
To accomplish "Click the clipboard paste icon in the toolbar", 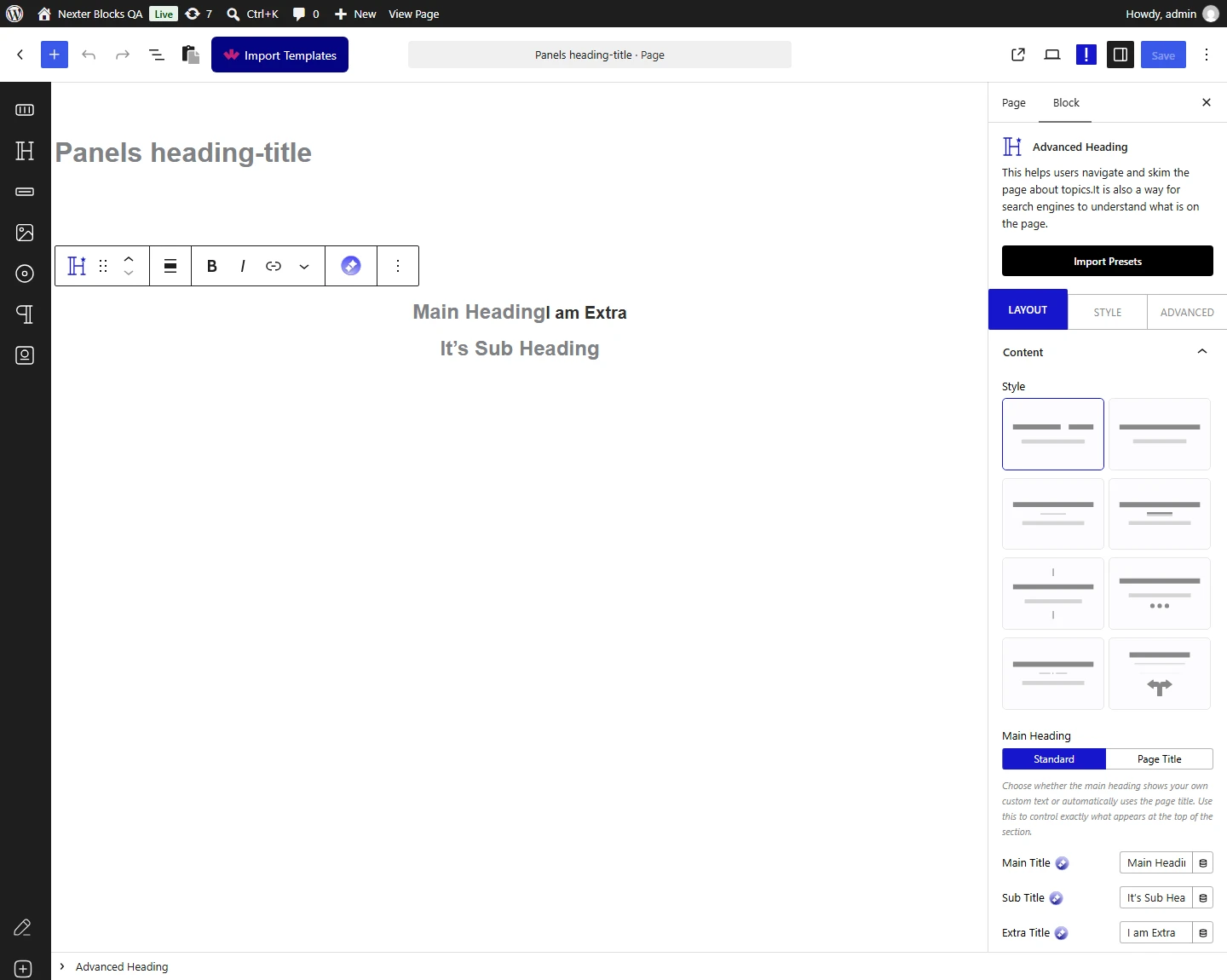I will point(191,55).
